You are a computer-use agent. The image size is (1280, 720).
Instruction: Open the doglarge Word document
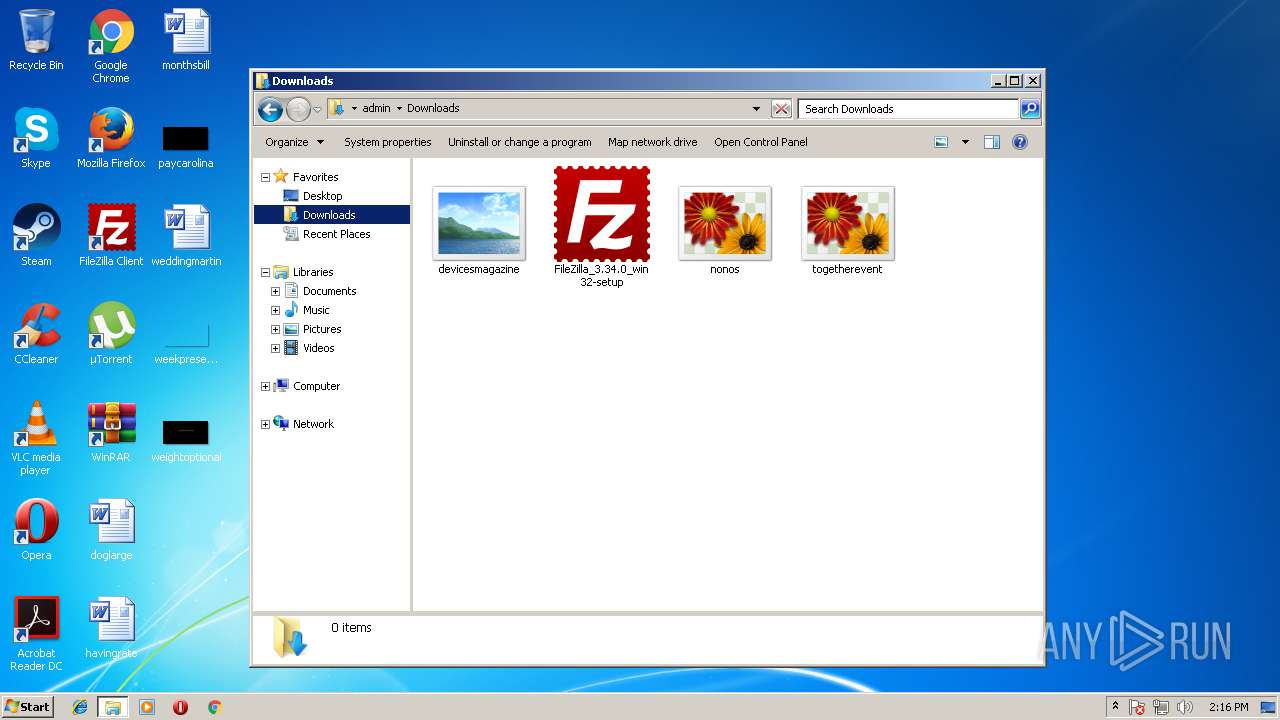click(x=111, y=530)
